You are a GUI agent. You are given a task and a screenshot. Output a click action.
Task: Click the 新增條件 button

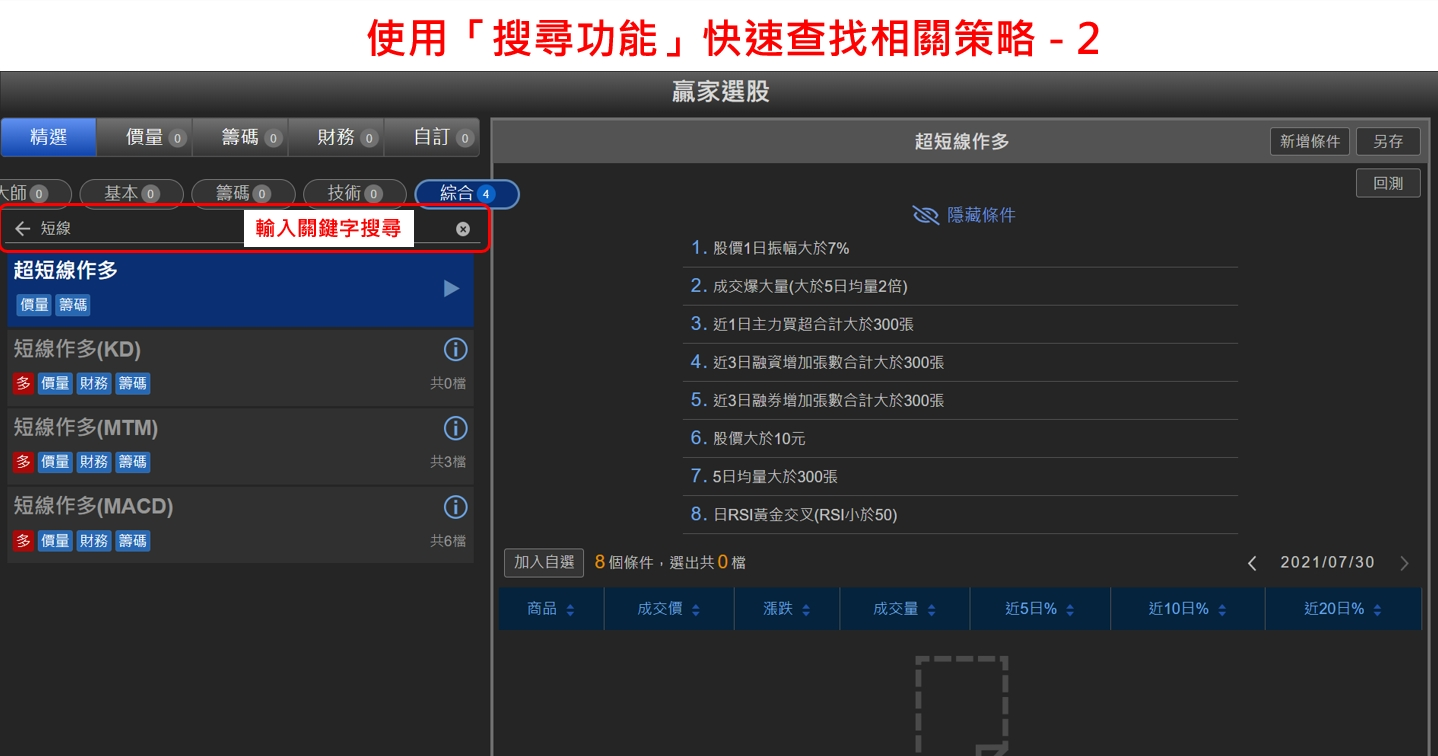[1310, 141]
